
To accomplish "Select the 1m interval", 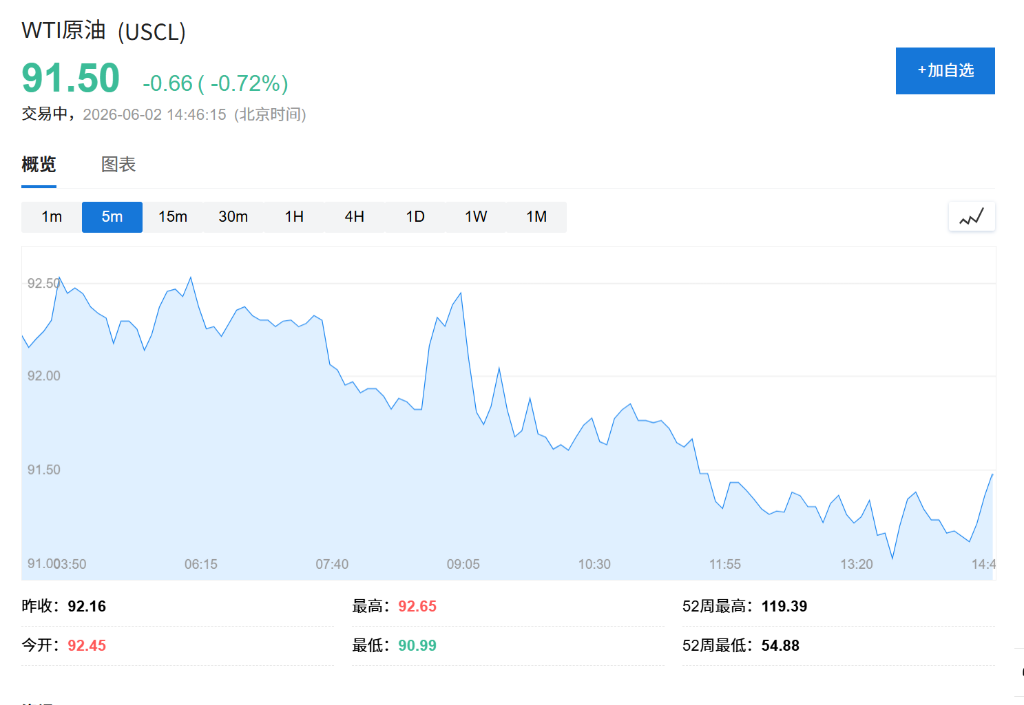I will pos(52,217).
